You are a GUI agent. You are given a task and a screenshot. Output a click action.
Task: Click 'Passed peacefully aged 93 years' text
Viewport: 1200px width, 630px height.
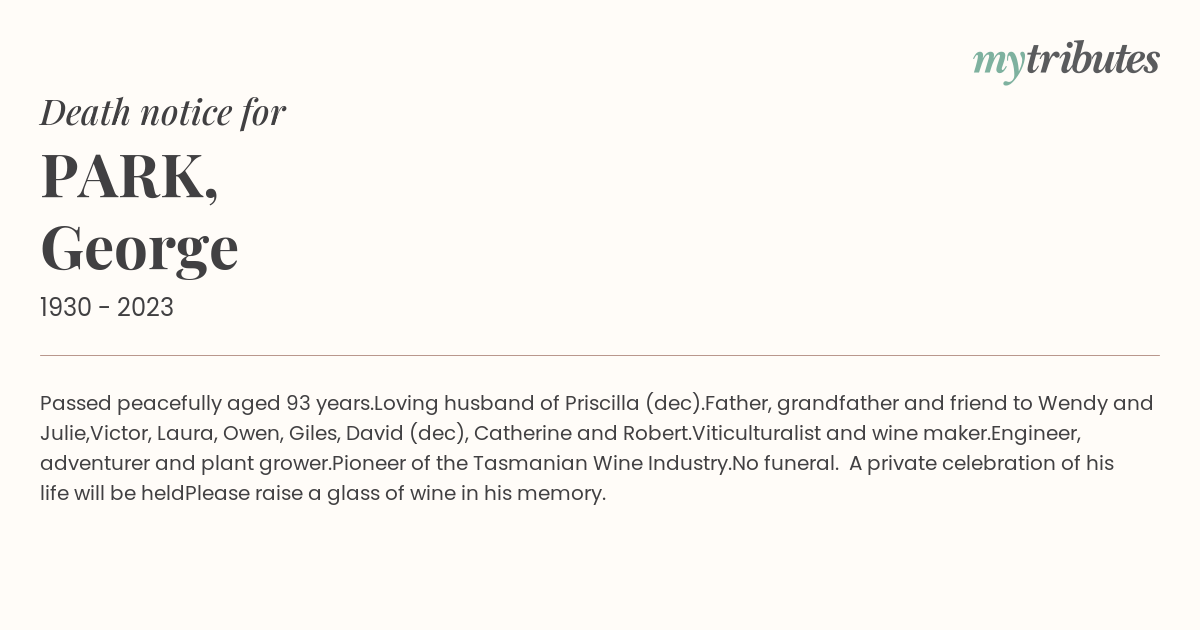tap(205, 404)
